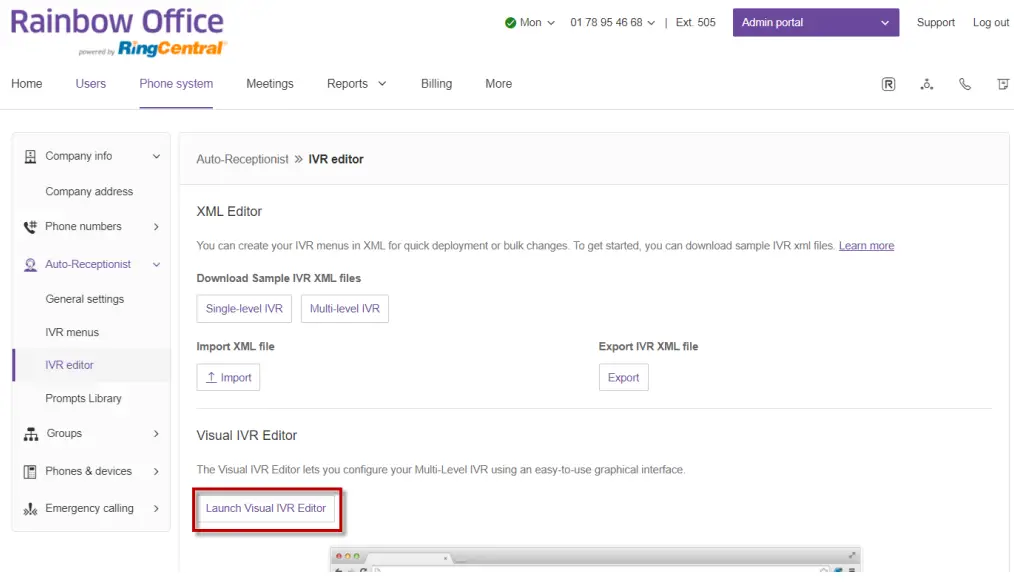Select Prompts Library in the sidebar

pyautogui.click(x=83, y=398)
